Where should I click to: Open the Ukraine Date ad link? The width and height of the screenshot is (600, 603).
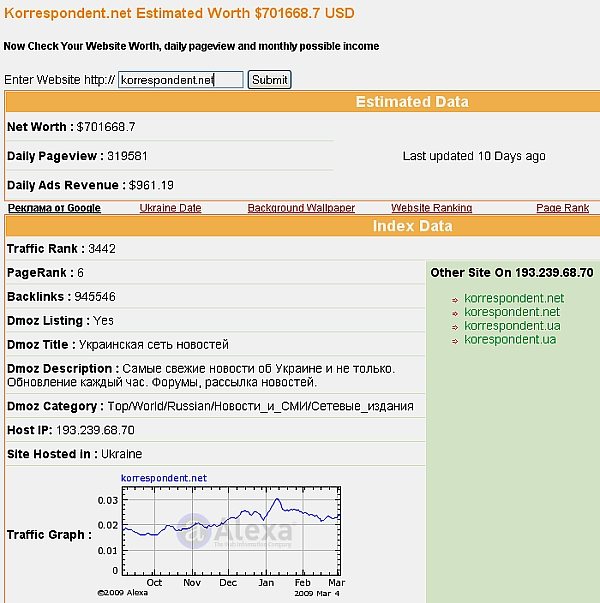point(170,208)
